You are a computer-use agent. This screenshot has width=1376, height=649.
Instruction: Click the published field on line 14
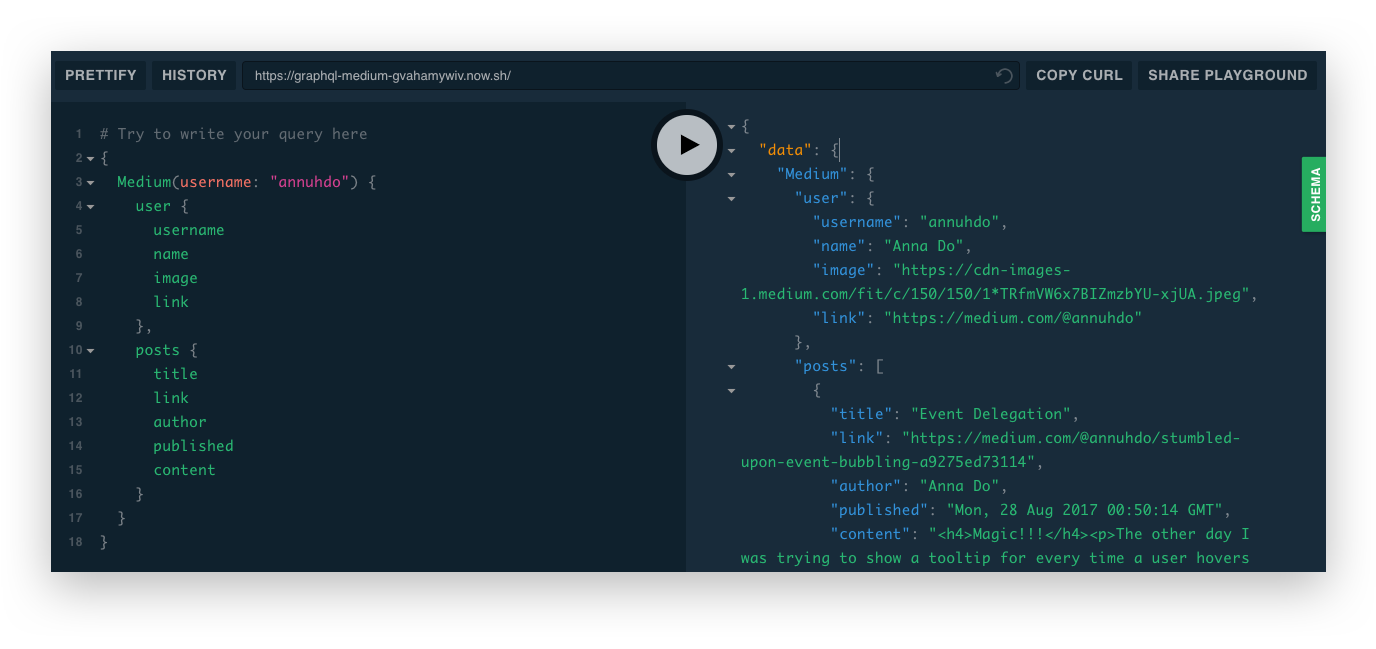tap(193, 446)
